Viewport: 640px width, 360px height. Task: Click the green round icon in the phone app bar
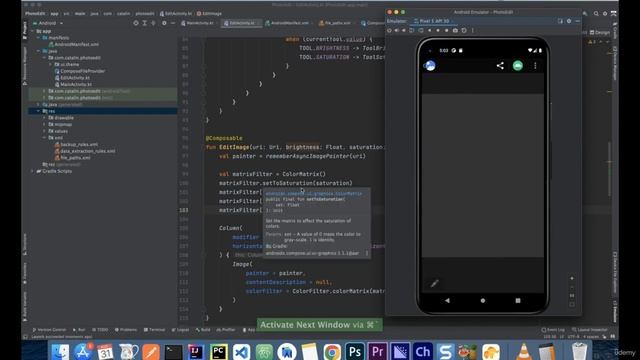coord(518,66)
